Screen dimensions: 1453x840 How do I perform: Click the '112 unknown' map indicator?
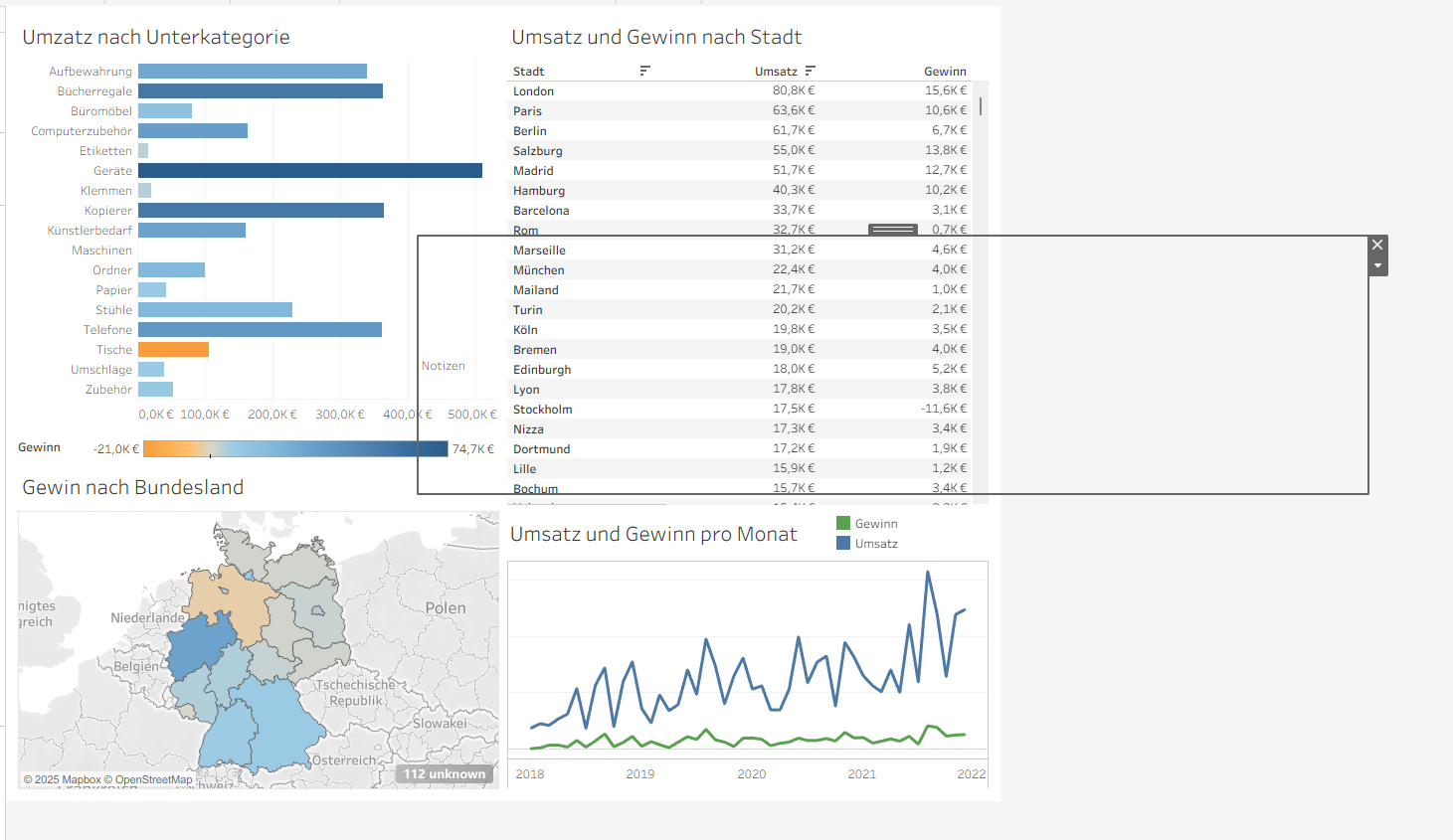pyautogui.click(x=445, y=774)
